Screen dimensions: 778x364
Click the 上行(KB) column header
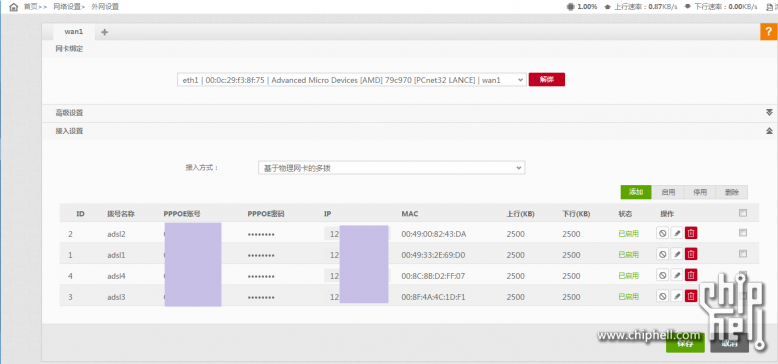tap(520, 214)
